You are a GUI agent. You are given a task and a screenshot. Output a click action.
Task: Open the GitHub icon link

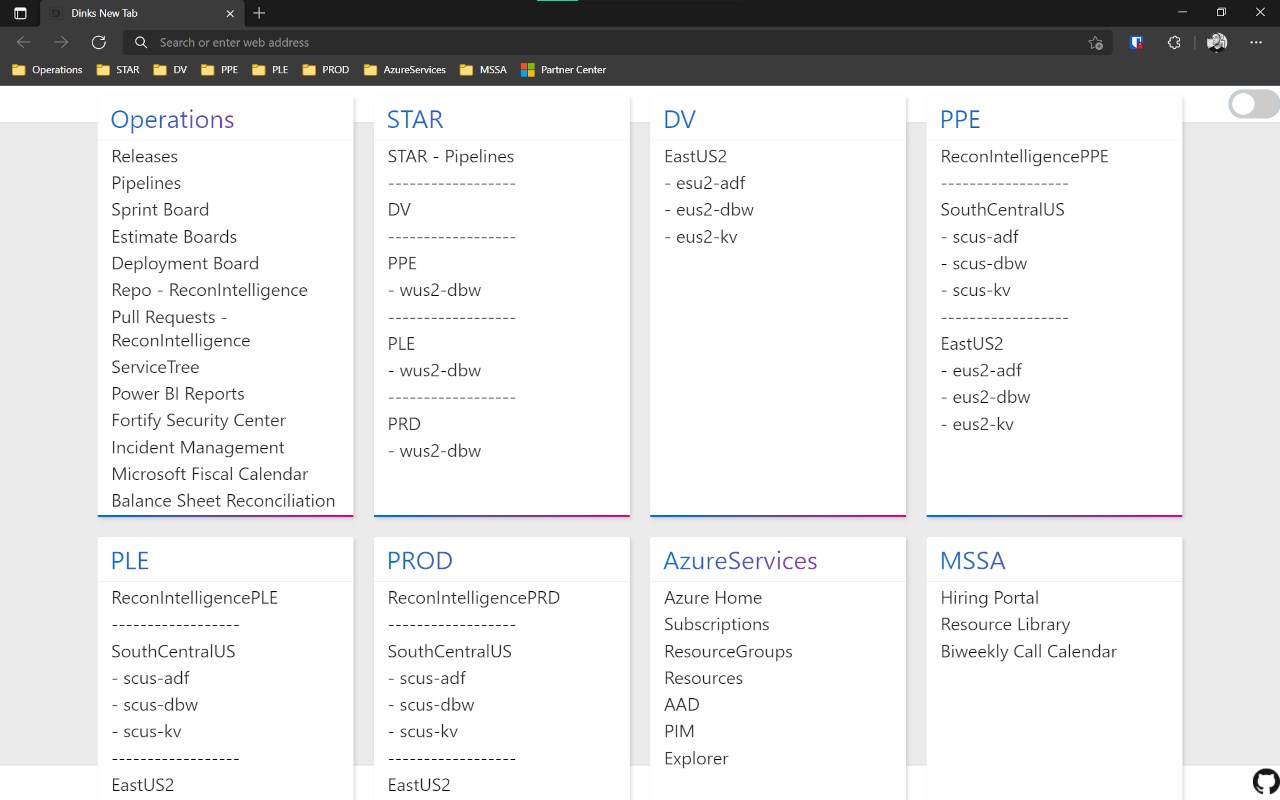click(x=1265, y=782)
